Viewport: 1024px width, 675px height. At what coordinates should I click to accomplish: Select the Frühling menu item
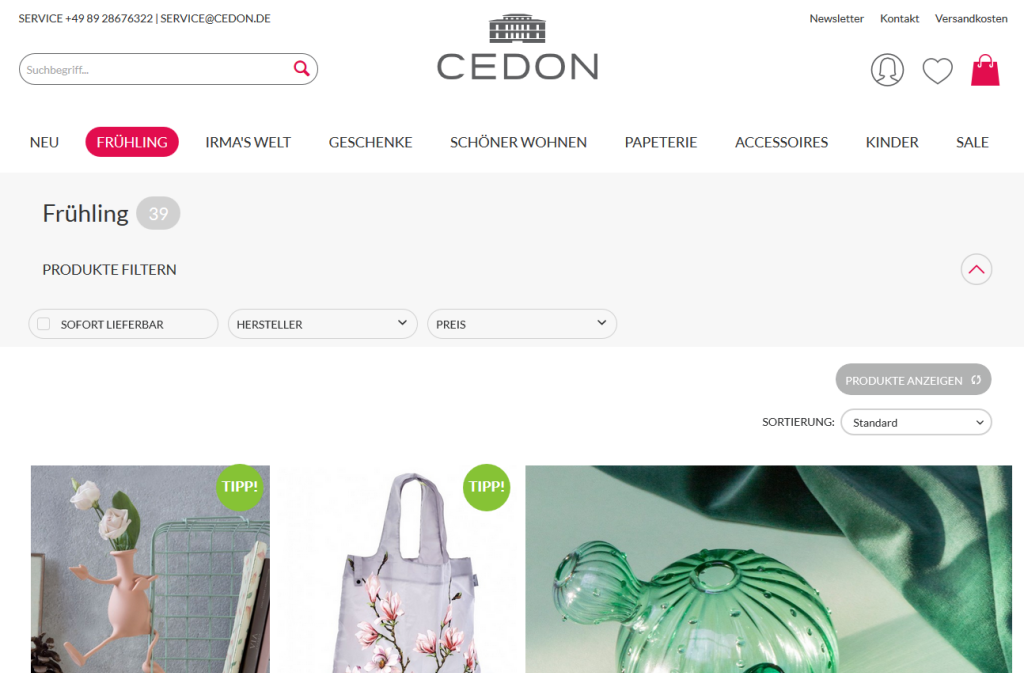pyautogui.click(x=132, y=142)
